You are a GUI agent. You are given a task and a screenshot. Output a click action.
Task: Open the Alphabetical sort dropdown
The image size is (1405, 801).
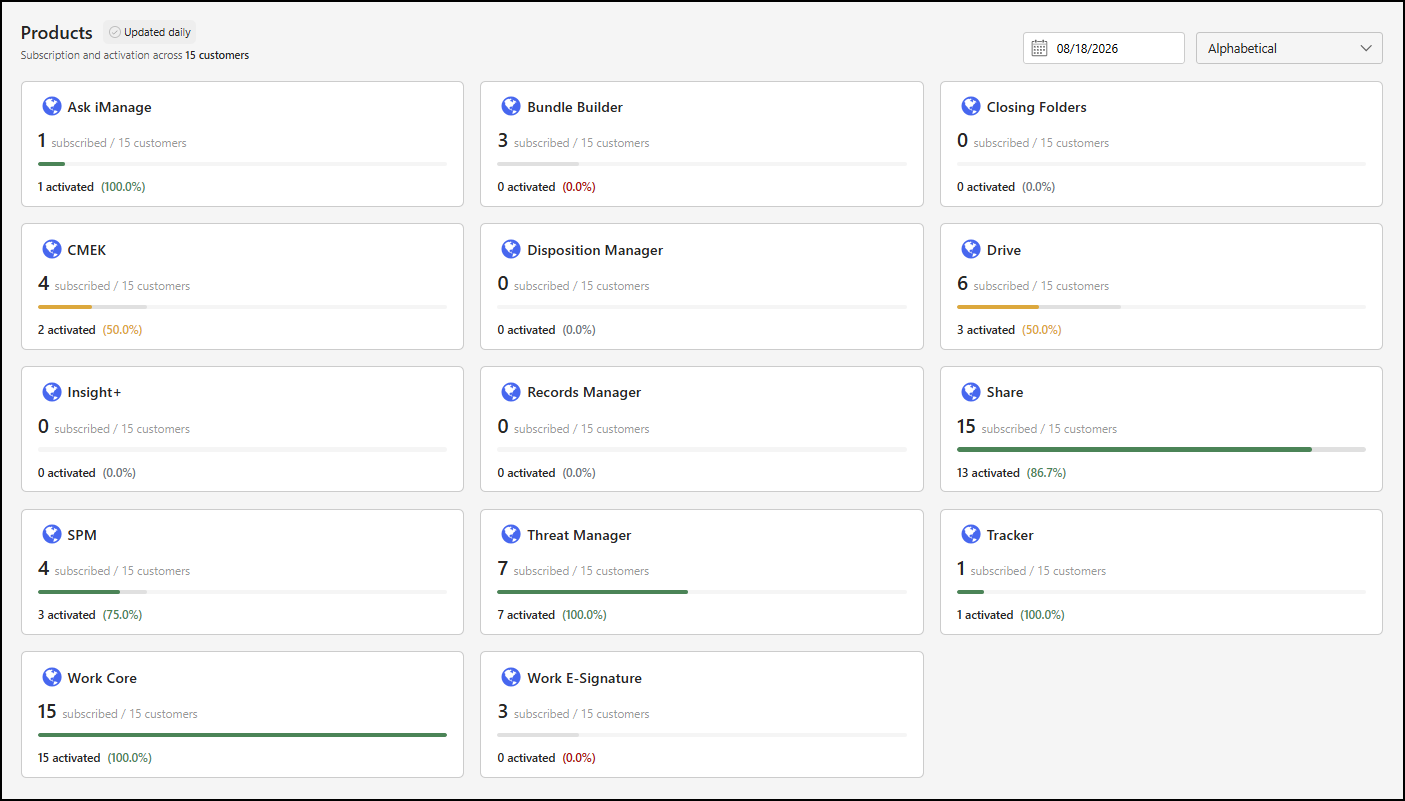1289,48
